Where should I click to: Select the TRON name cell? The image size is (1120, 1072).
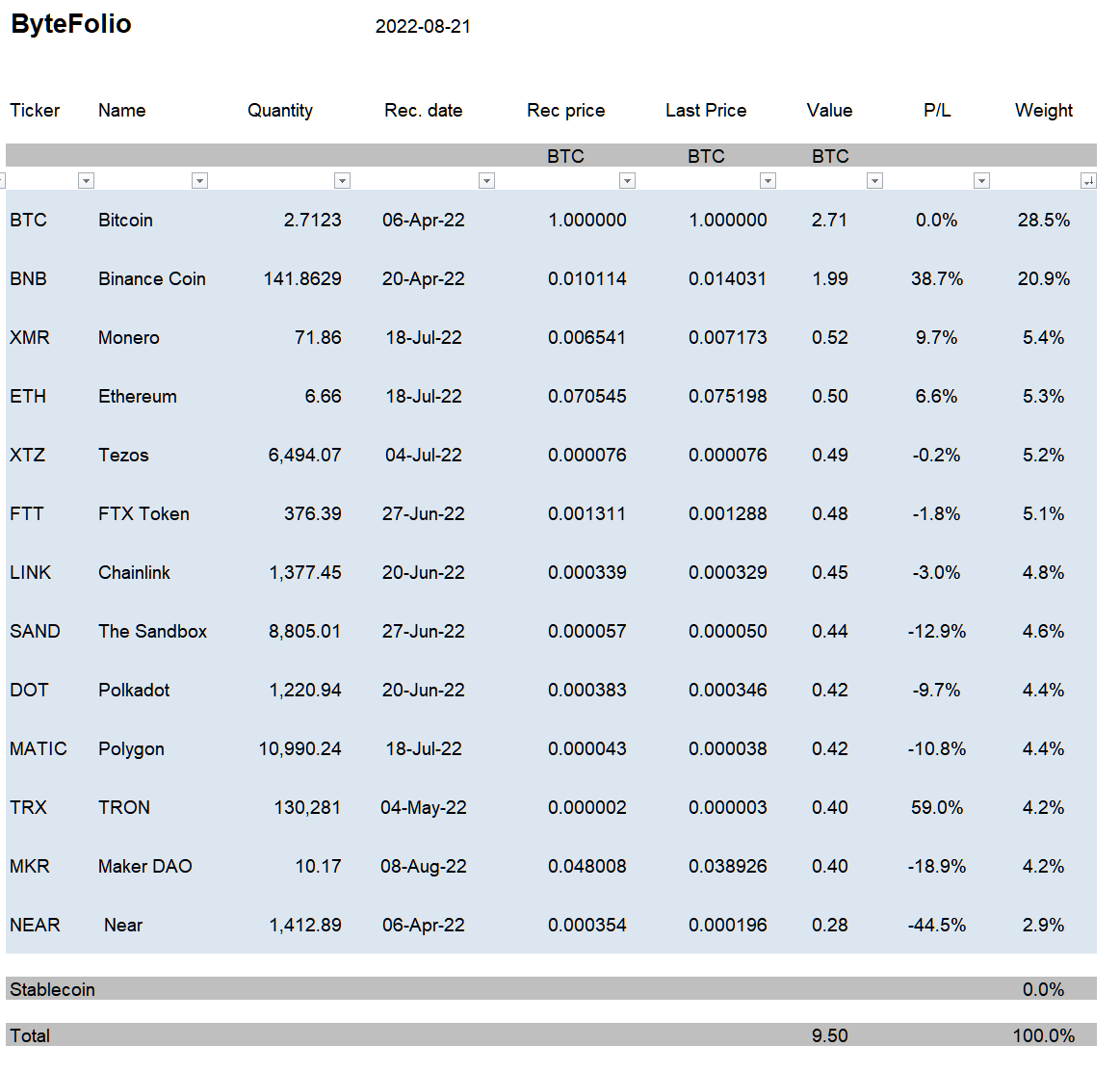tap(124, 807)
